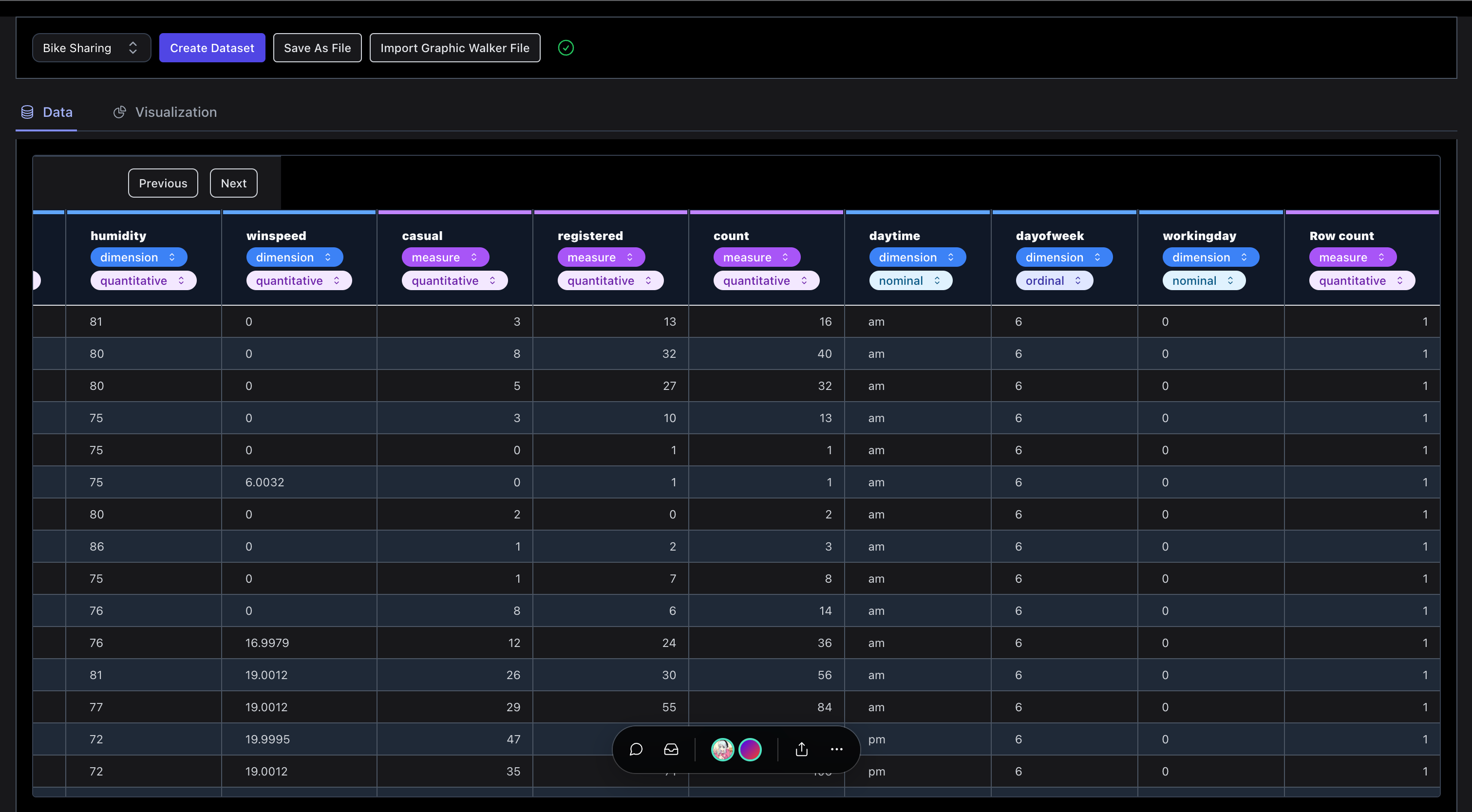Toggle casual measure role selector
The height and width of the screenshot is (812, 1472).
445,258
